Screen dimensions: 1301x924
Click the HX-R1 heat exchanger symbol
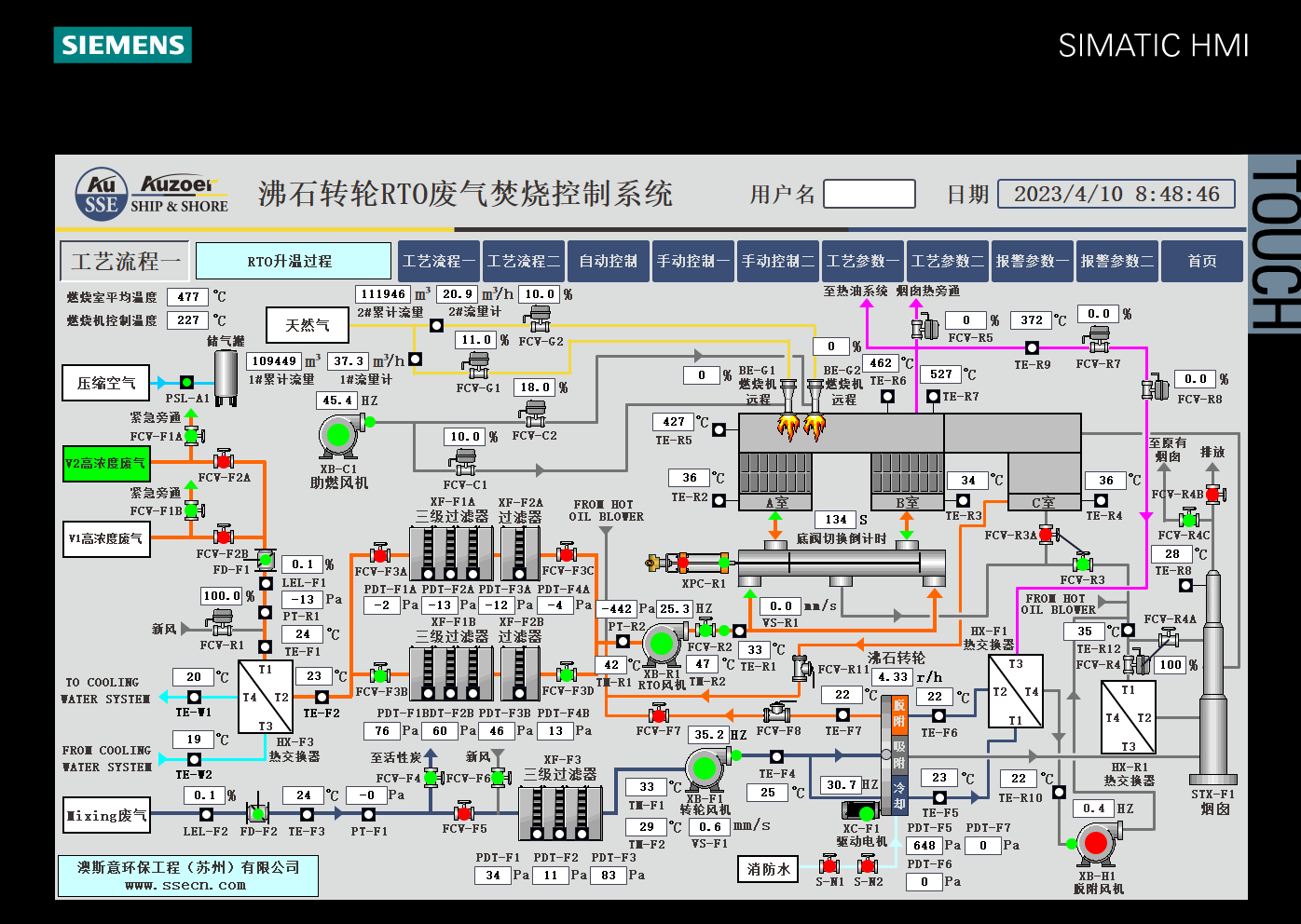1129,717
